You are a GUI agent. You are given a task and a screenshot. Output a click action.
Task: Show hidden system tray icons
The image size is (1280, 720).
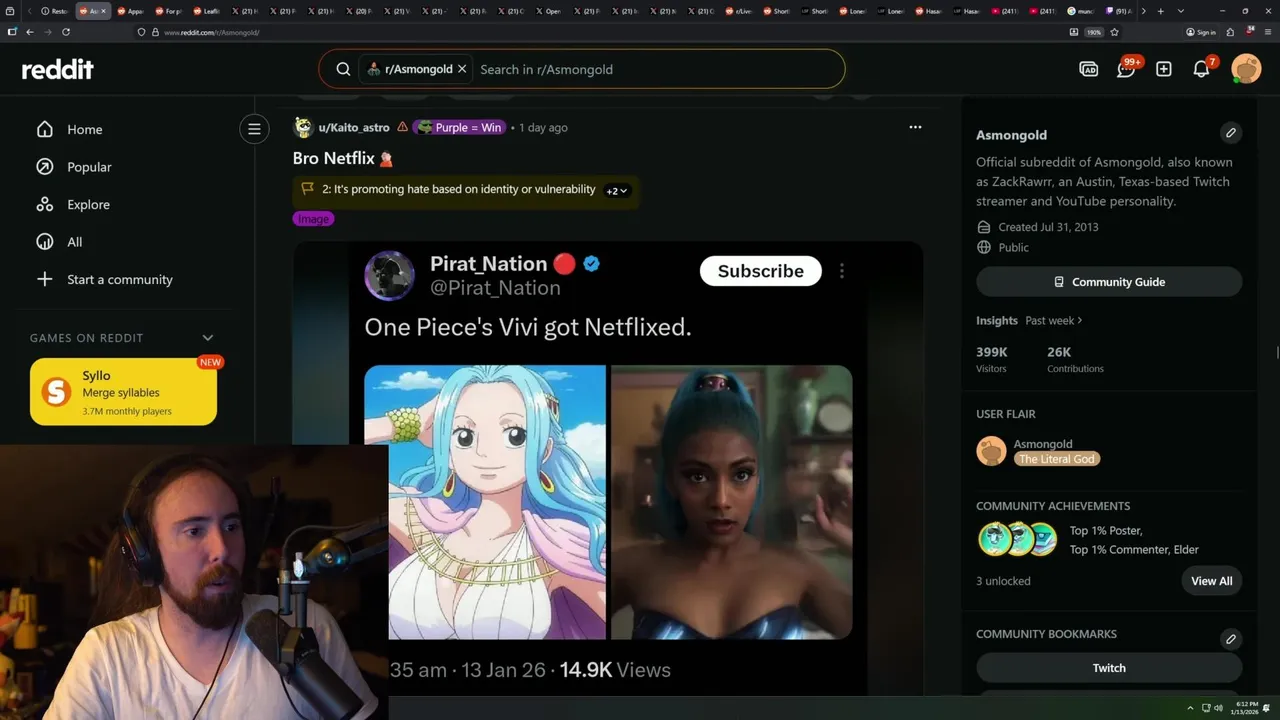pyautogui.click(x=1190, y=708)
